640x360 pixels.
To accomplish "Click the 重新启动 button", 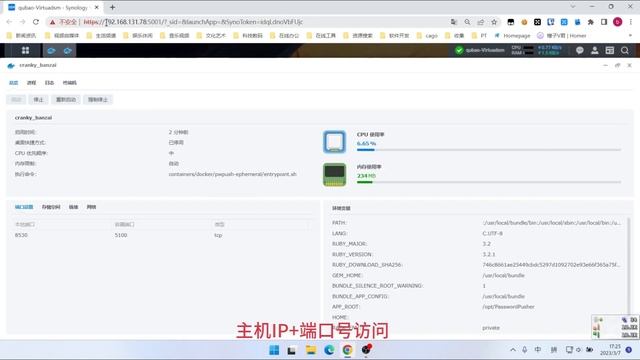I will [66, 100].
